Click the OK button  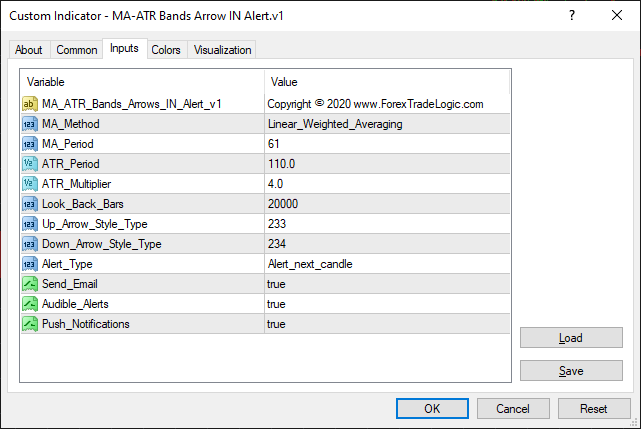(x=432, y=408)
